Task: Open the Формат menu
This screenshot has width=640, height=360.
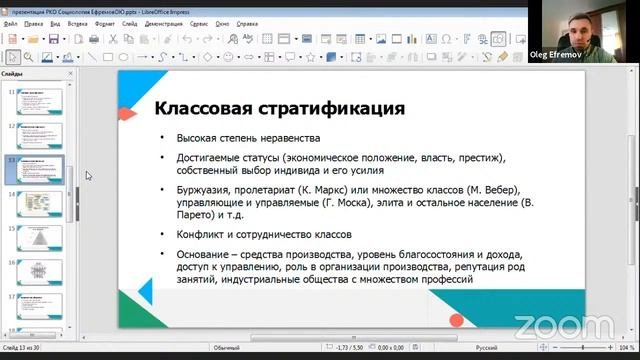Action: click(x=105, y=24)
